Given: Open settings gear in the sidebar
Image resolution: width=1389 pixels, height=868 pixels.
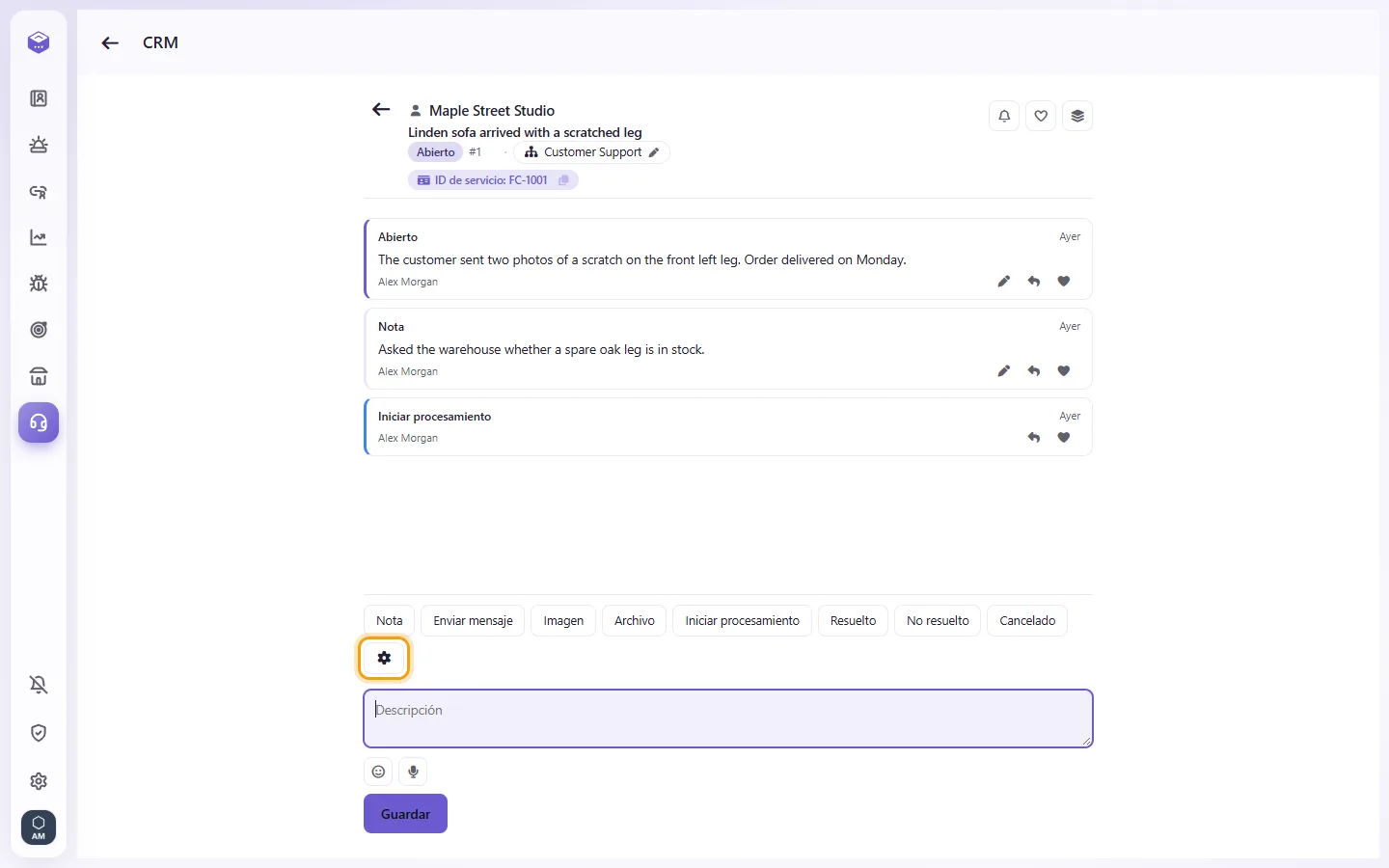Looking at the screenshot, I should 39,781.
